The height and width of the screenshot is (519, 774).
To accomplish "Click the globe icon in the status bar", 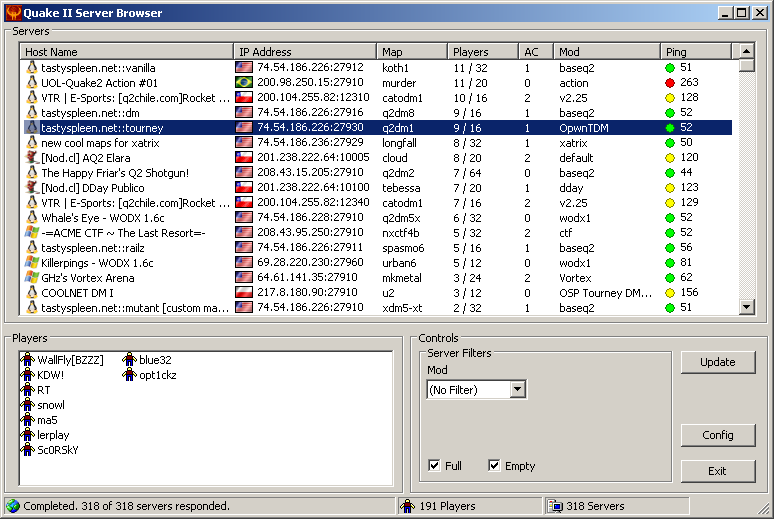I will (13, 506).
